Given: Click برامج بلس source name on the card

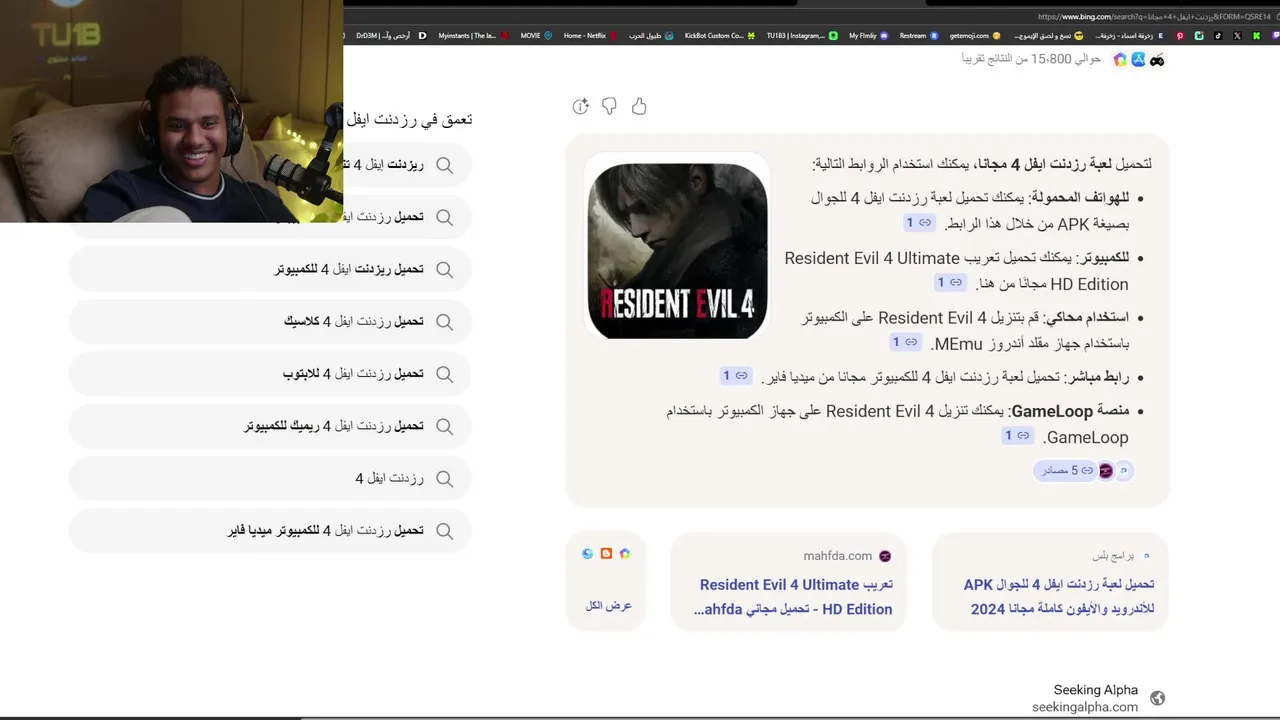Looking at the screenshot, I should tap(1113, 556).
